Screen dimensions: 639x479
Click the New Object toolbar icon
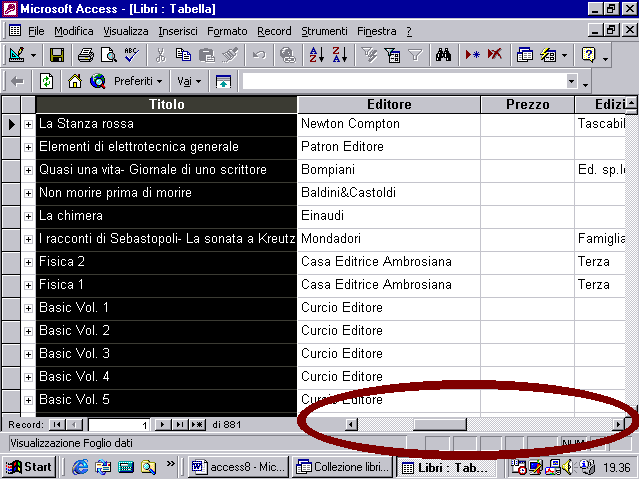click(548, 55)
